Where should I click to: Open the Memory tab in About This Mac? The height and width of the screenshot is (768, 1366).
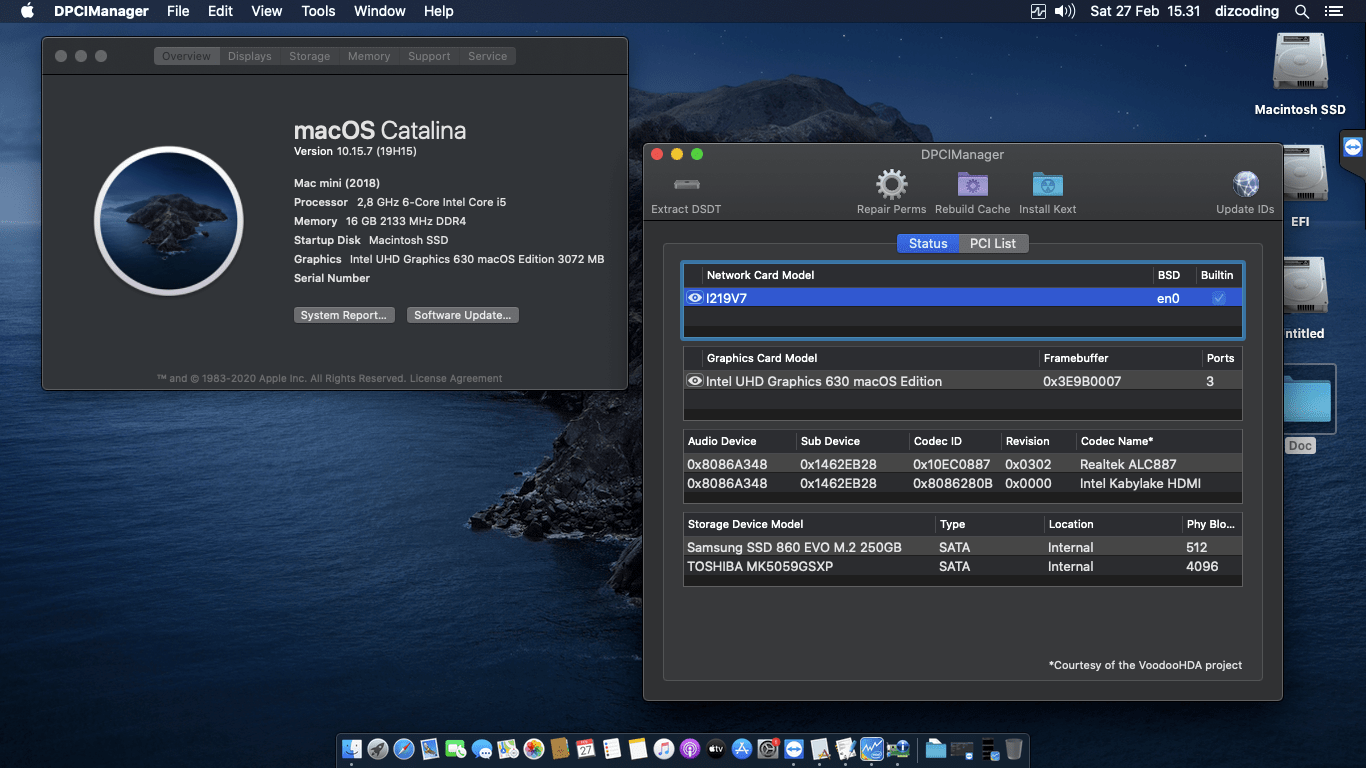[369, 56]
